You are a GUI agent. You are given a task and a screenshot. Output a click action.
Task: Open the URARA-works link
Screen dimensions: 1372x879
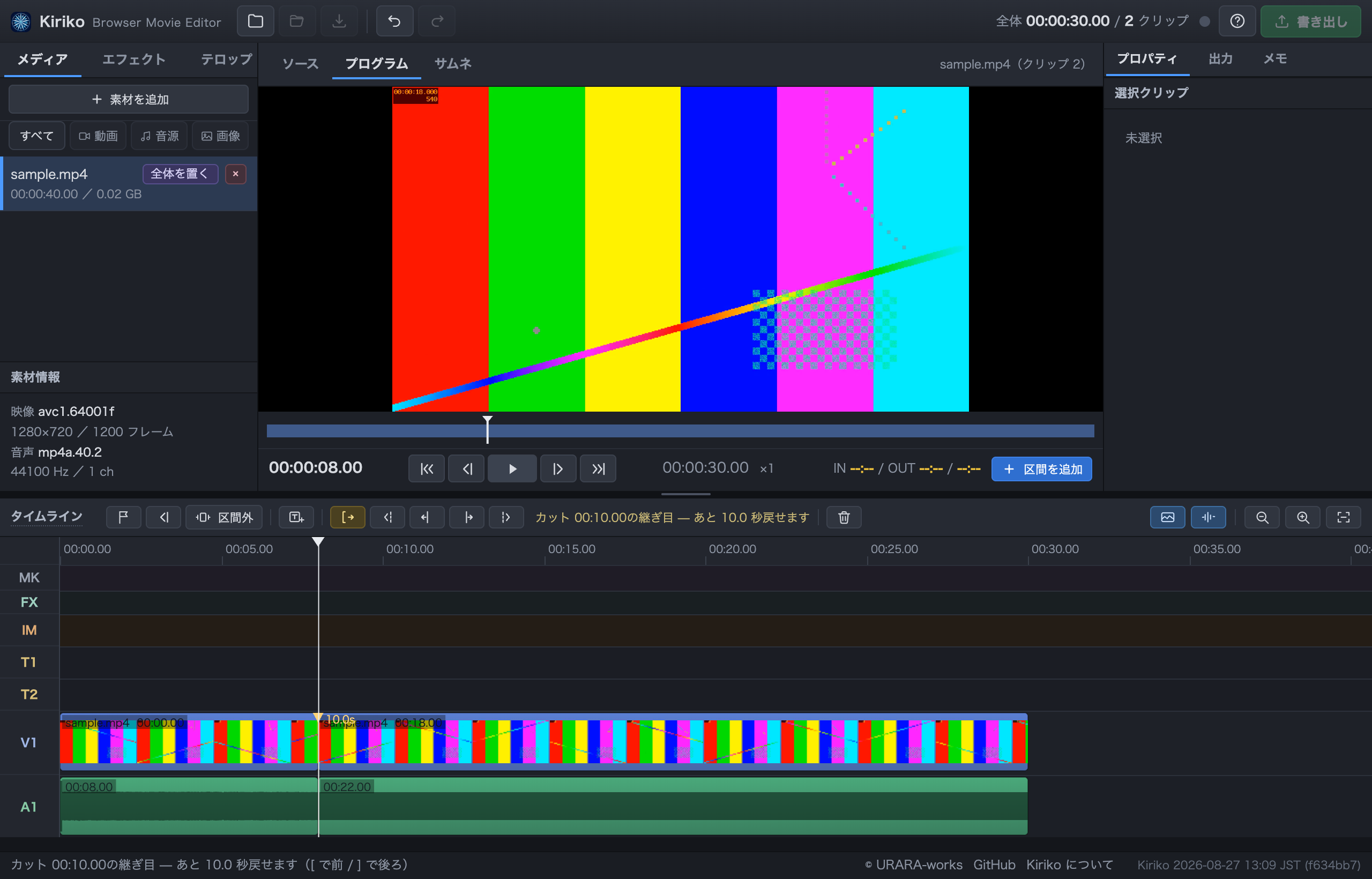(919, 865)
